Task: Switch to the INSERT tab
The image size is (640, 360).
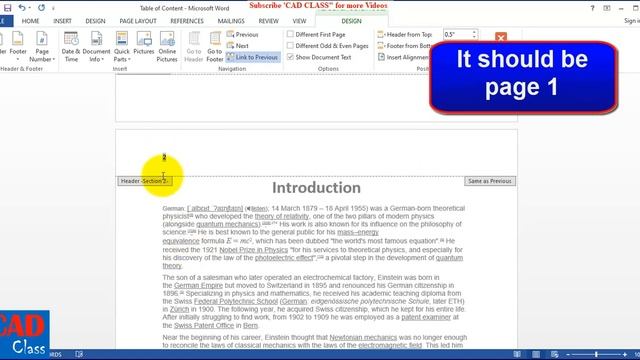Action: coord(62,21)
